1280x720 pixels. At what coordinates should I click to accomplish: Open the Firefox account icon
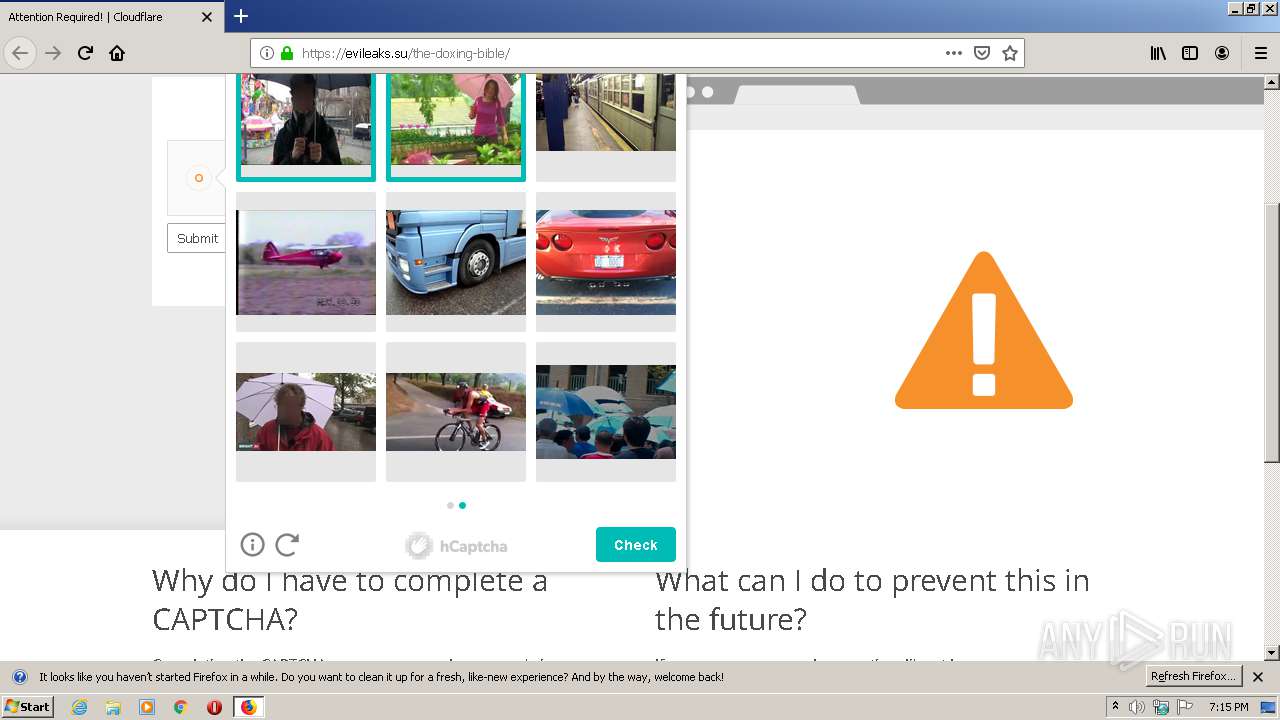point(1222,53)
